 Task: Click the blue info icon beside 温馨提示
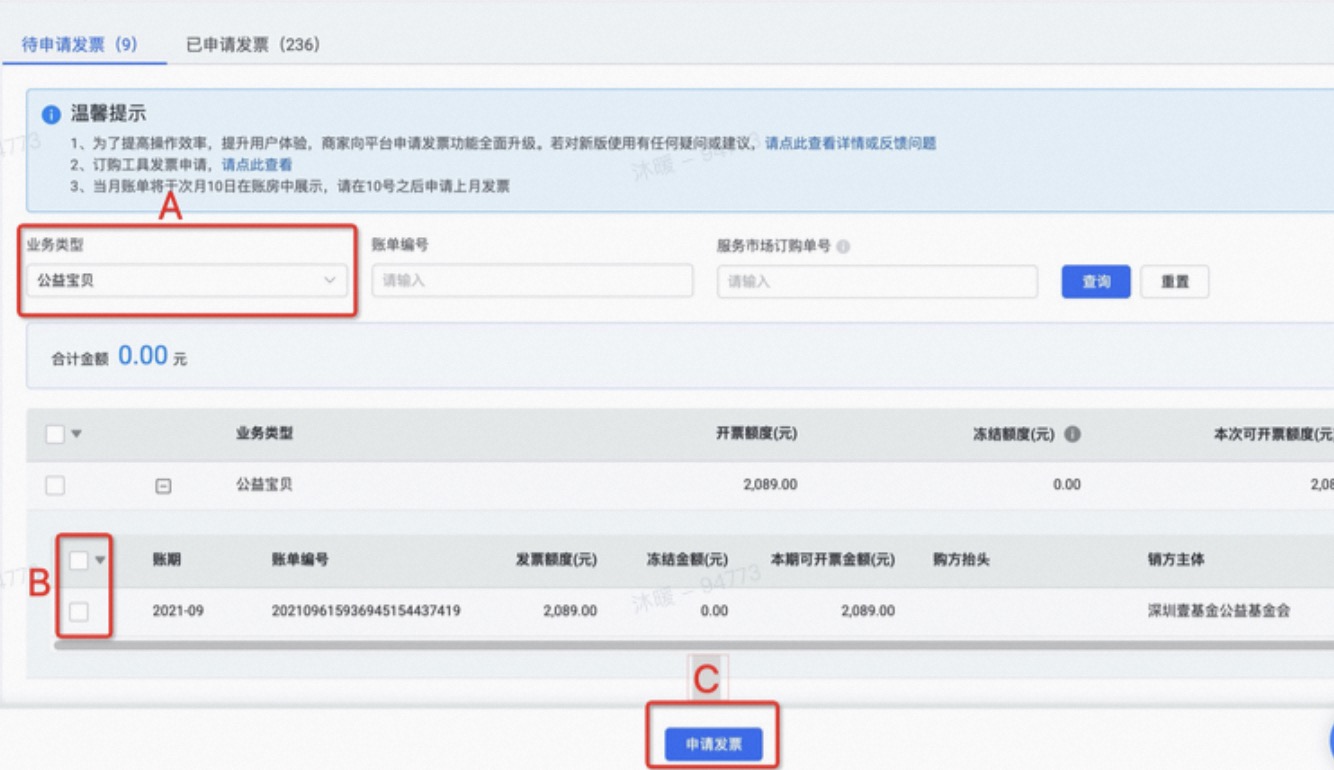coord(51,115)
